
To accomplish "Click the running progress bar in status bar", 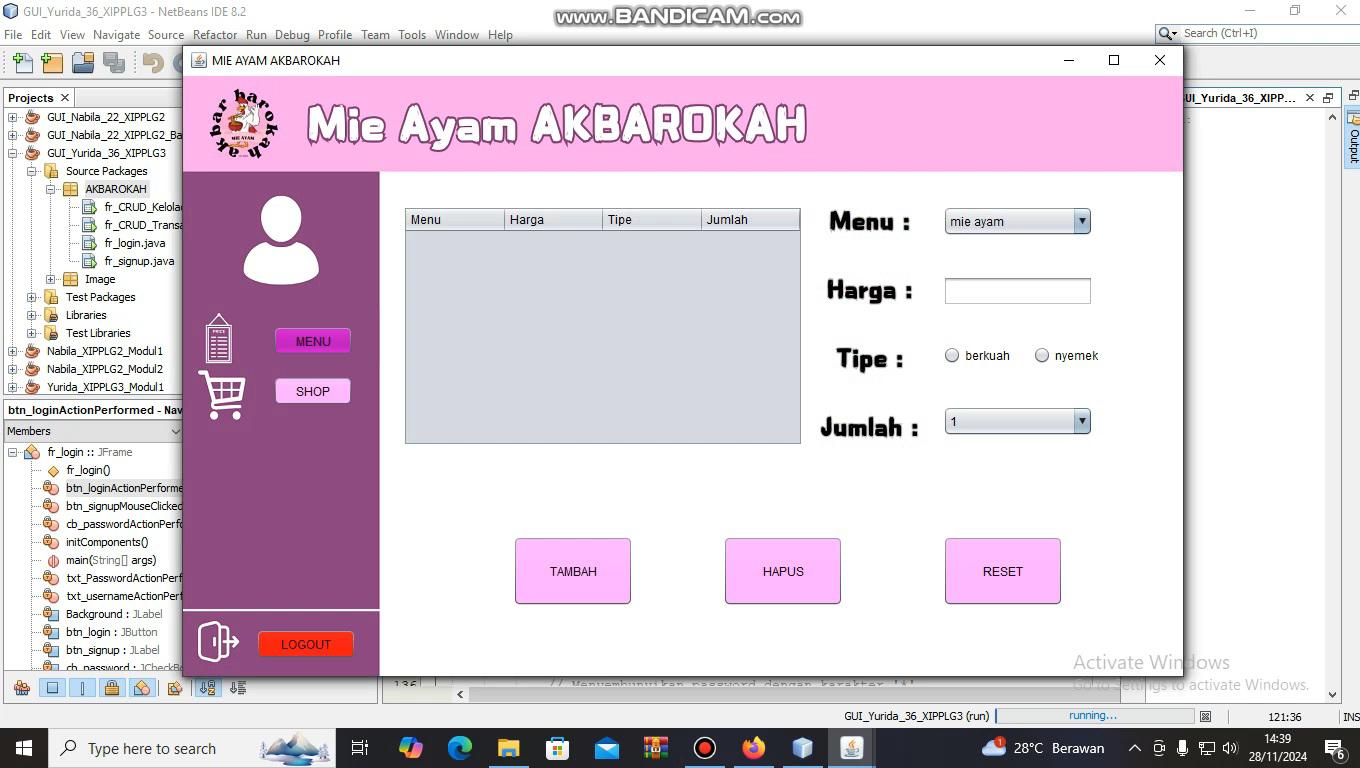I will point(1094,716).
